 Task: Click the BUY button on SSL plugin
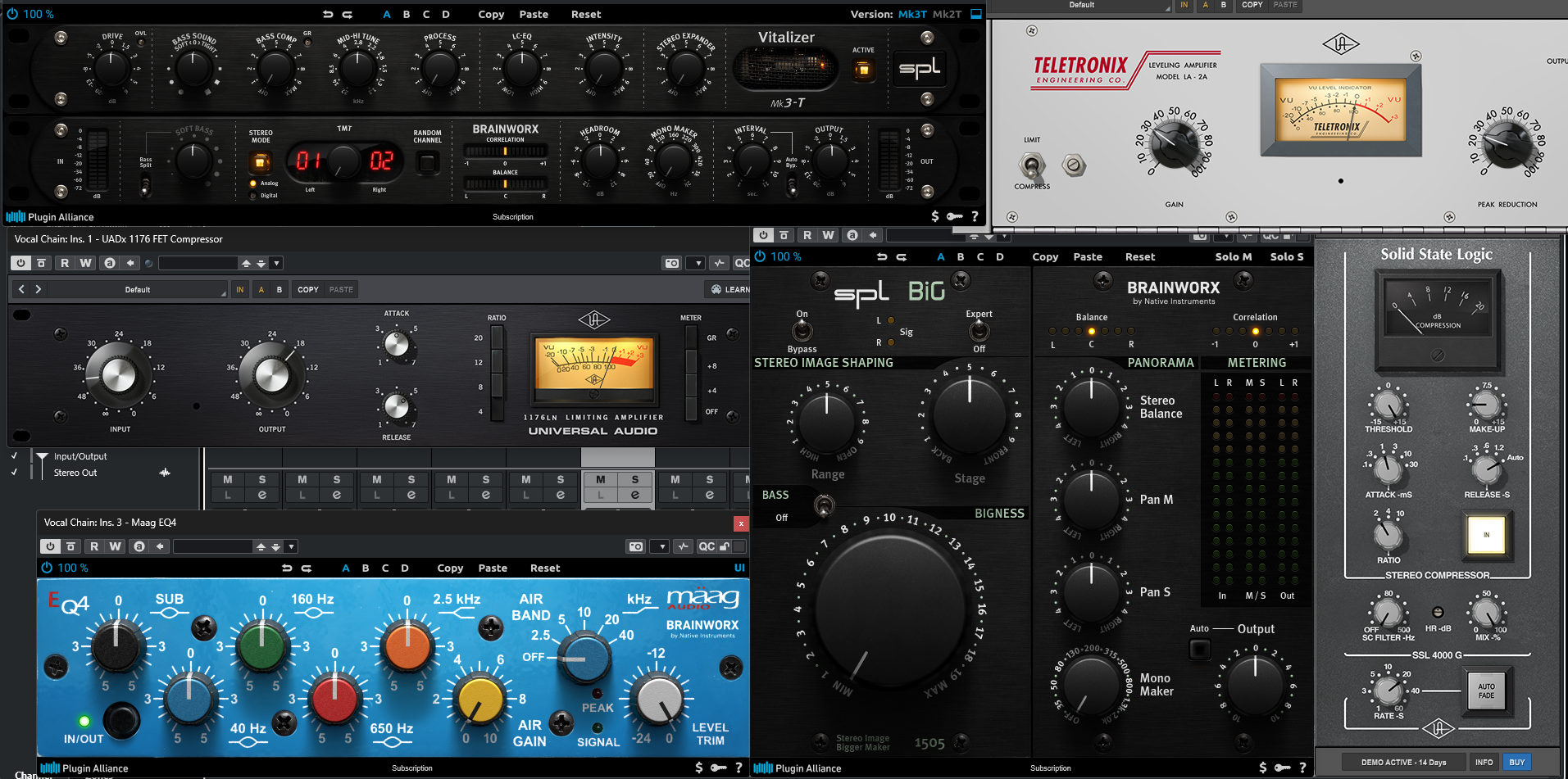pos(1517,762)
